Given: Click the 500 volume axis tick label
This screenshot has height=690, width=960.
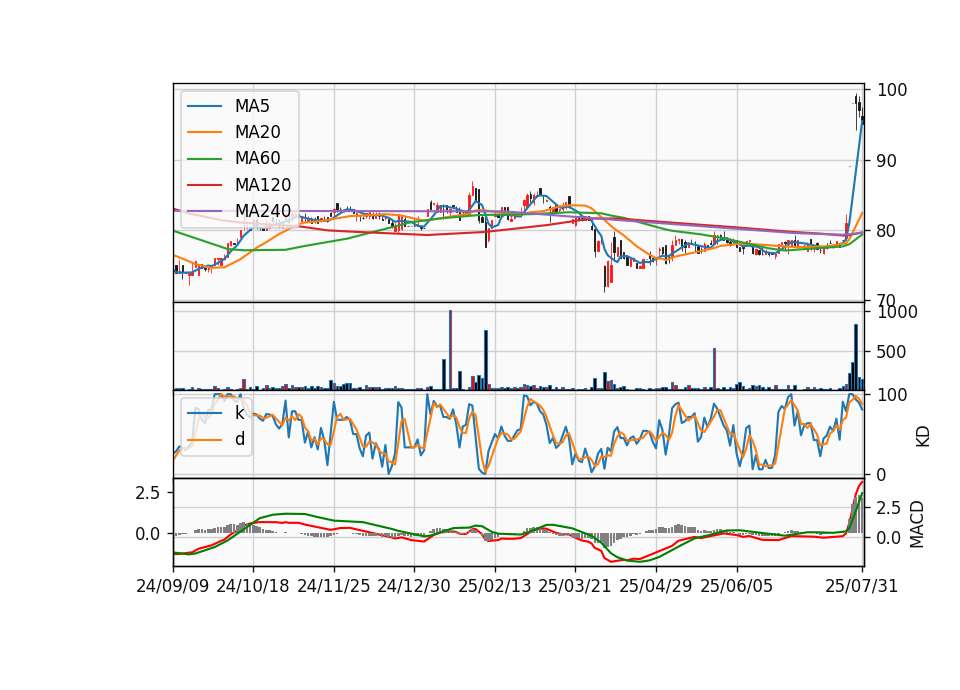Looking at the screenshot, I should point(891,352).
